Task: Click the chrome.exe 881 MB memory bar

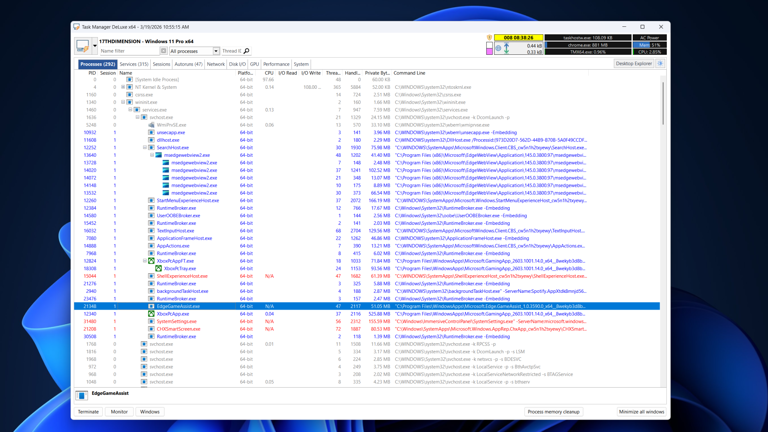Action: pos(588,45)
